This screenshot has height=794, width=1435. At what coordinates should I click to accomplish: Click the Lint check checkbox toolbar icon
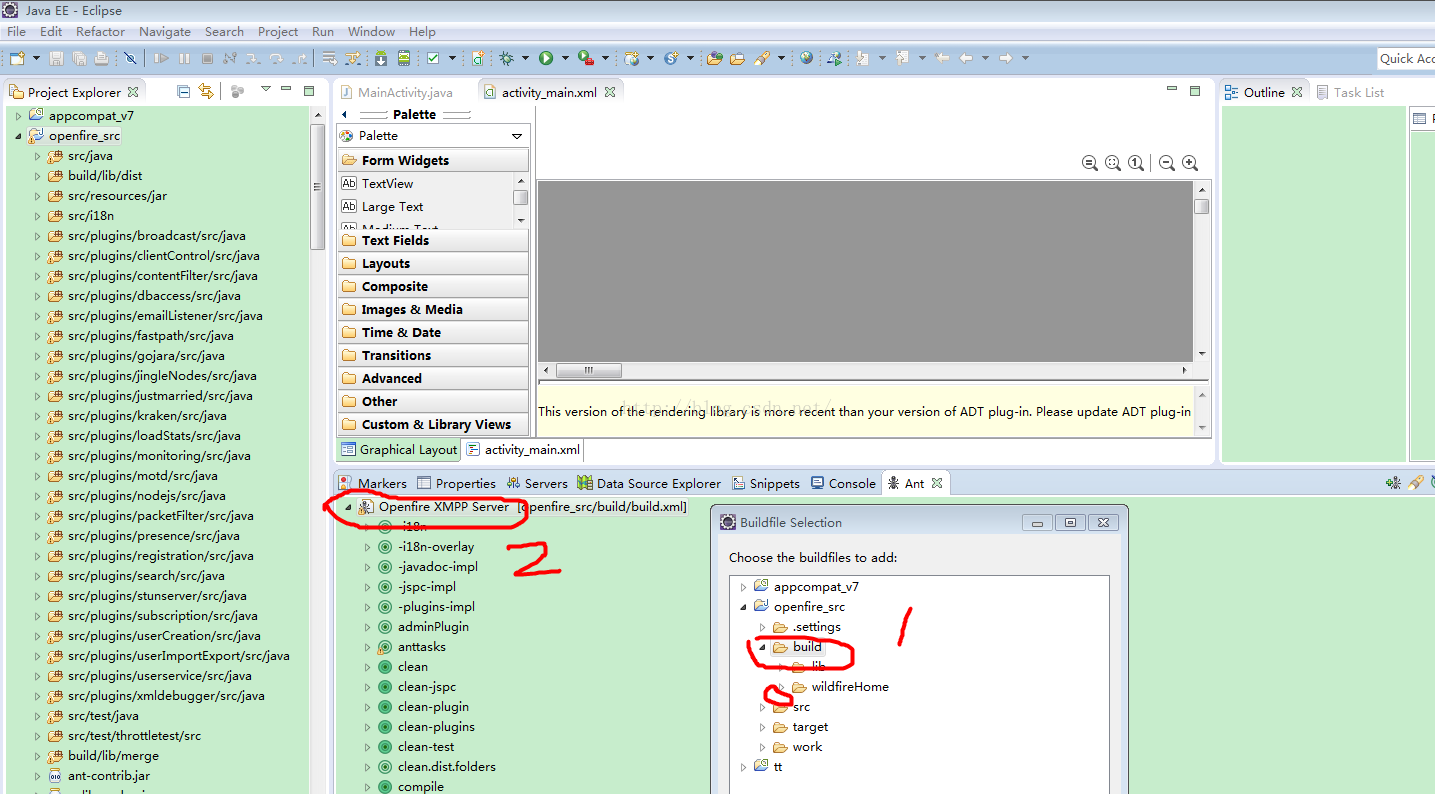click(x=433, y=58)
